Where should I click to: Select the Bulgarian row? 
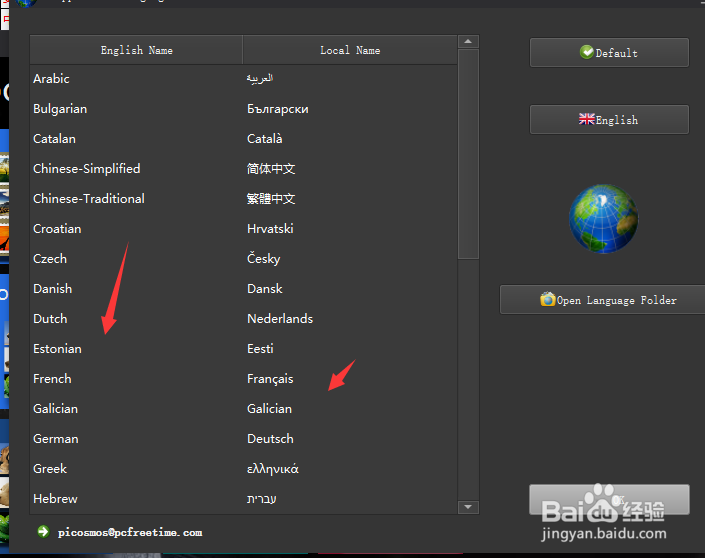tap(244, 109)
